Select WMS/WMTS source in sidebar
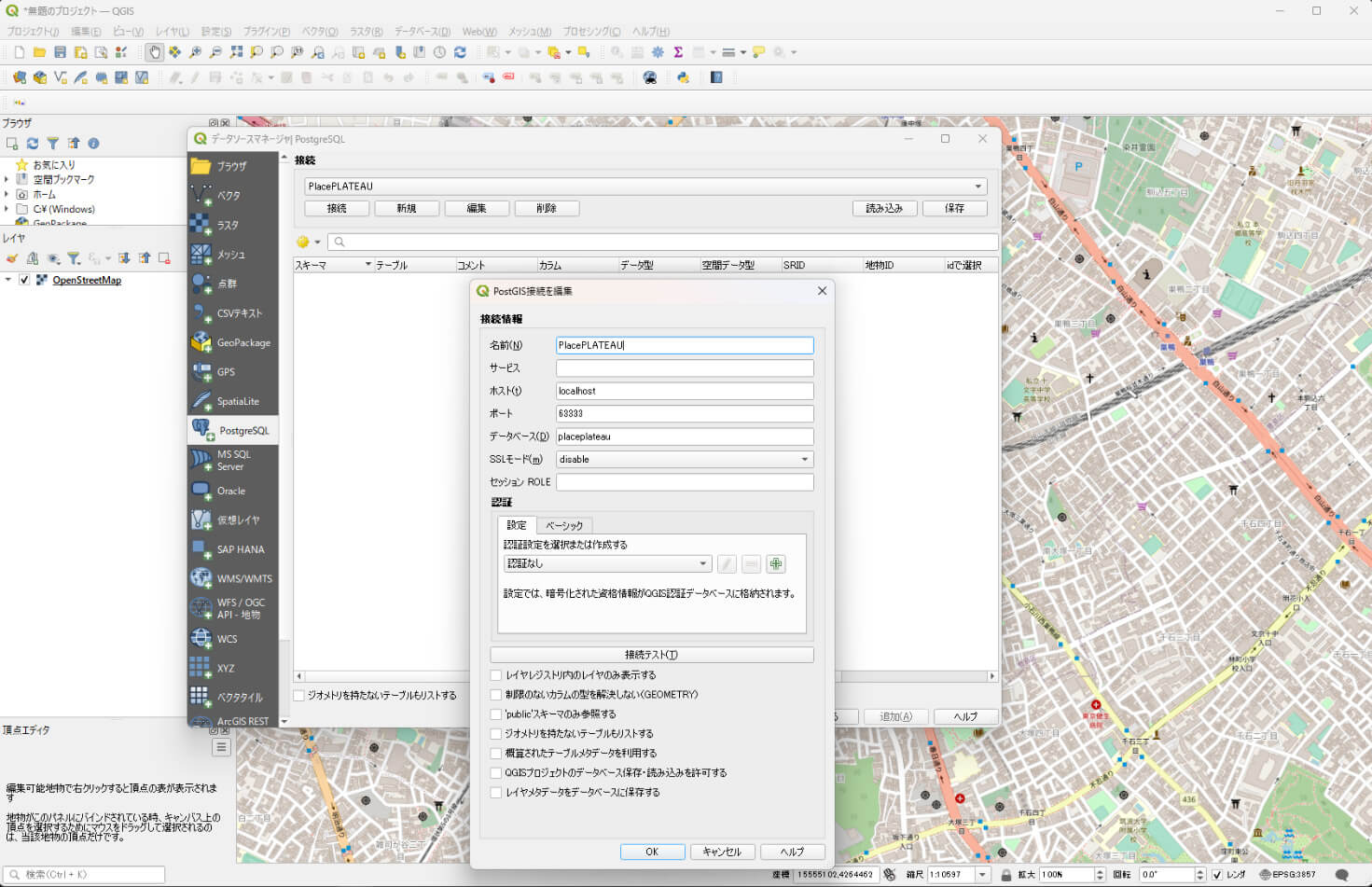 click(233, 578)
